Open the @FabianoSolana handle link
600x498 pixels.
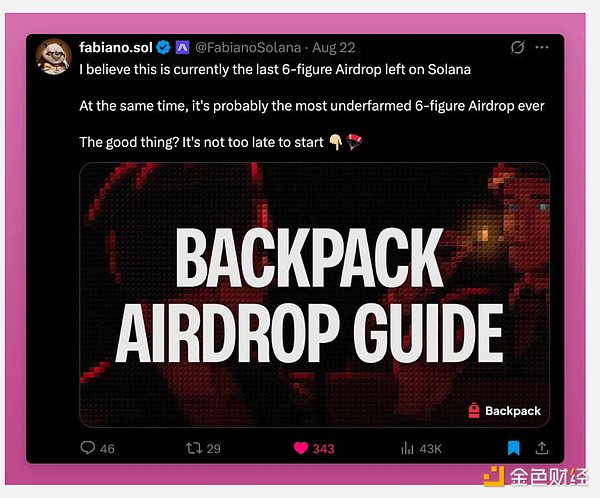(248, 47)
